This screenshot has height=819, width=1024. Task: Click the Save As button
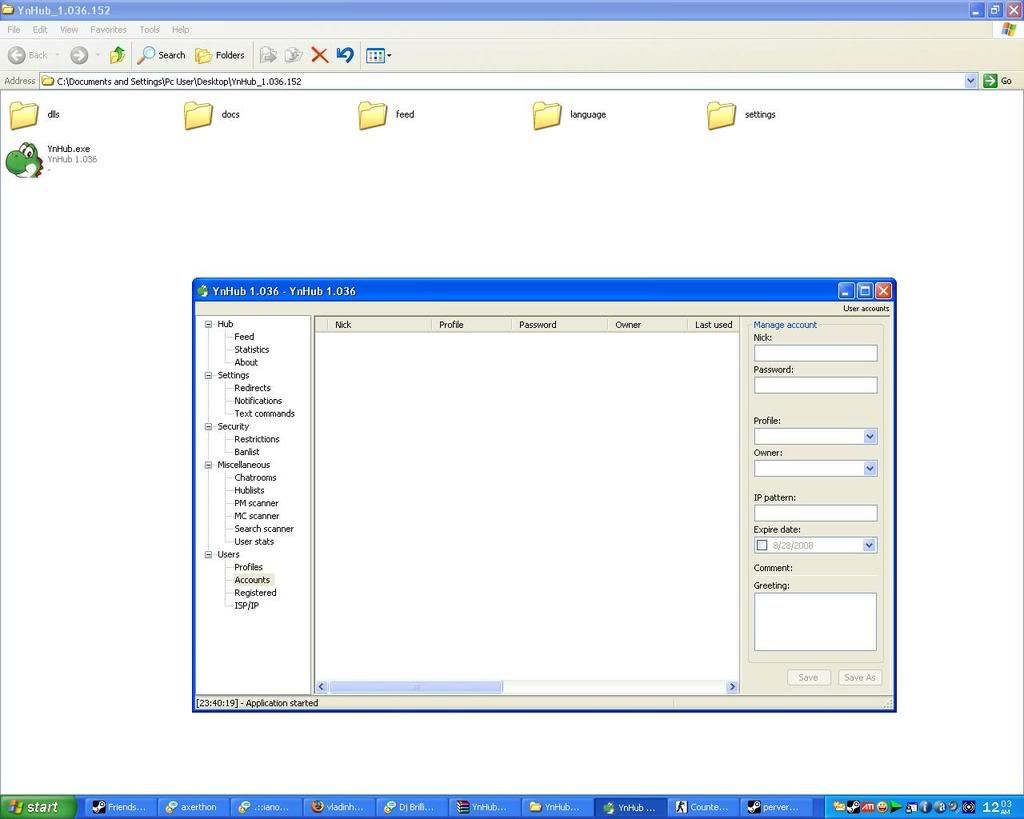(859, 678)
